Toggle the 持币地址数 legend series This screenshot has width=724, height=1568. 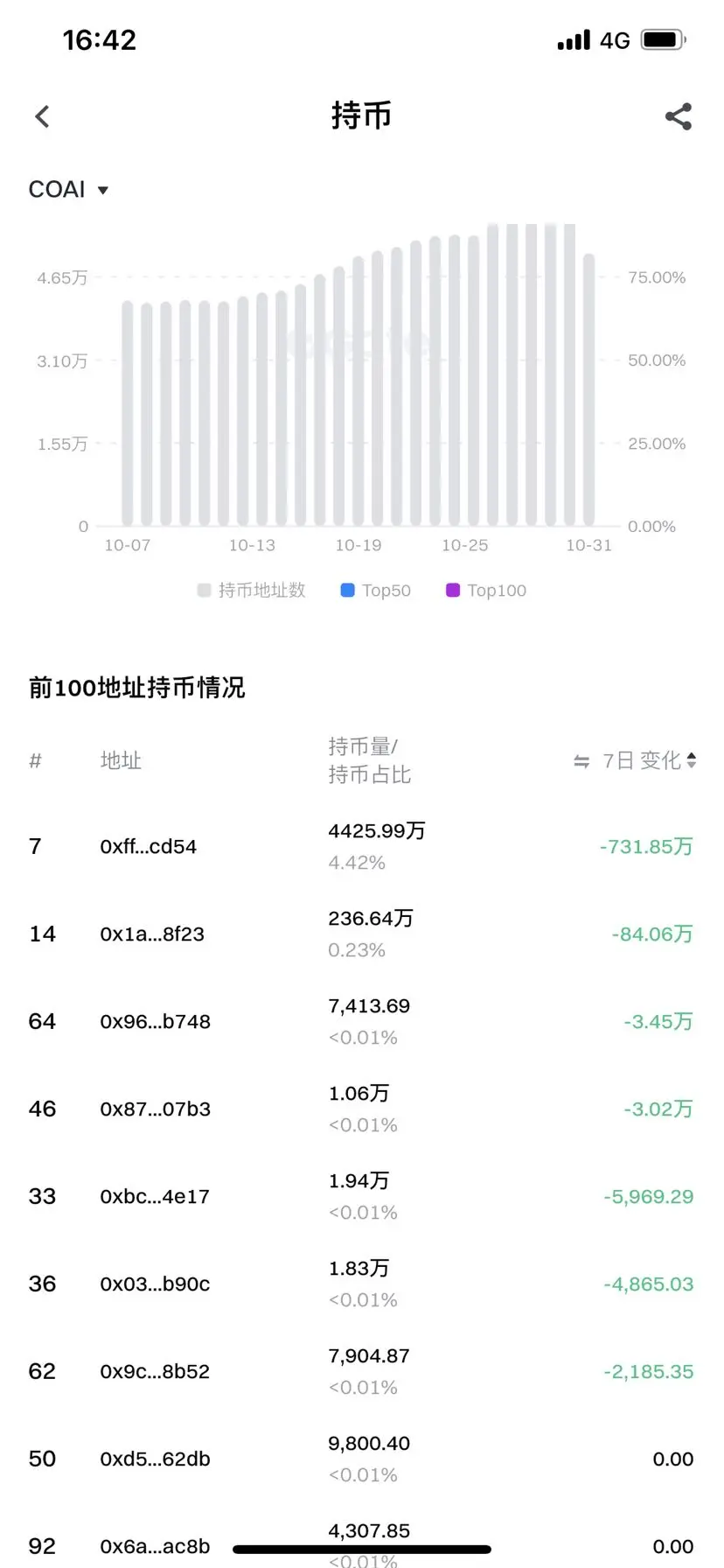click(x=252, y=591)
